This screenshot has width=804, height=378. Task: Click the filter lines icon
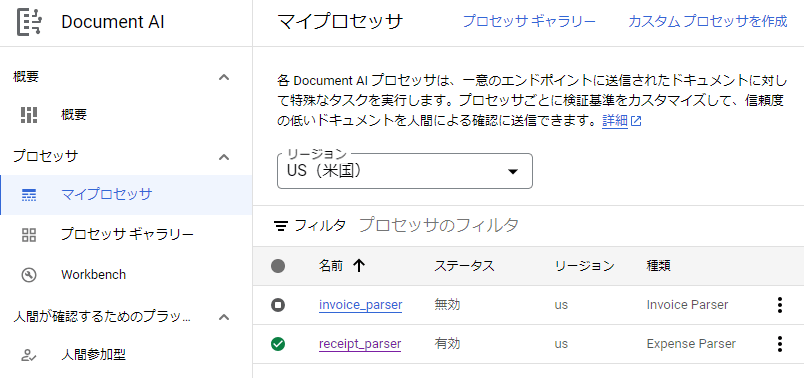[x=280, y=225]
